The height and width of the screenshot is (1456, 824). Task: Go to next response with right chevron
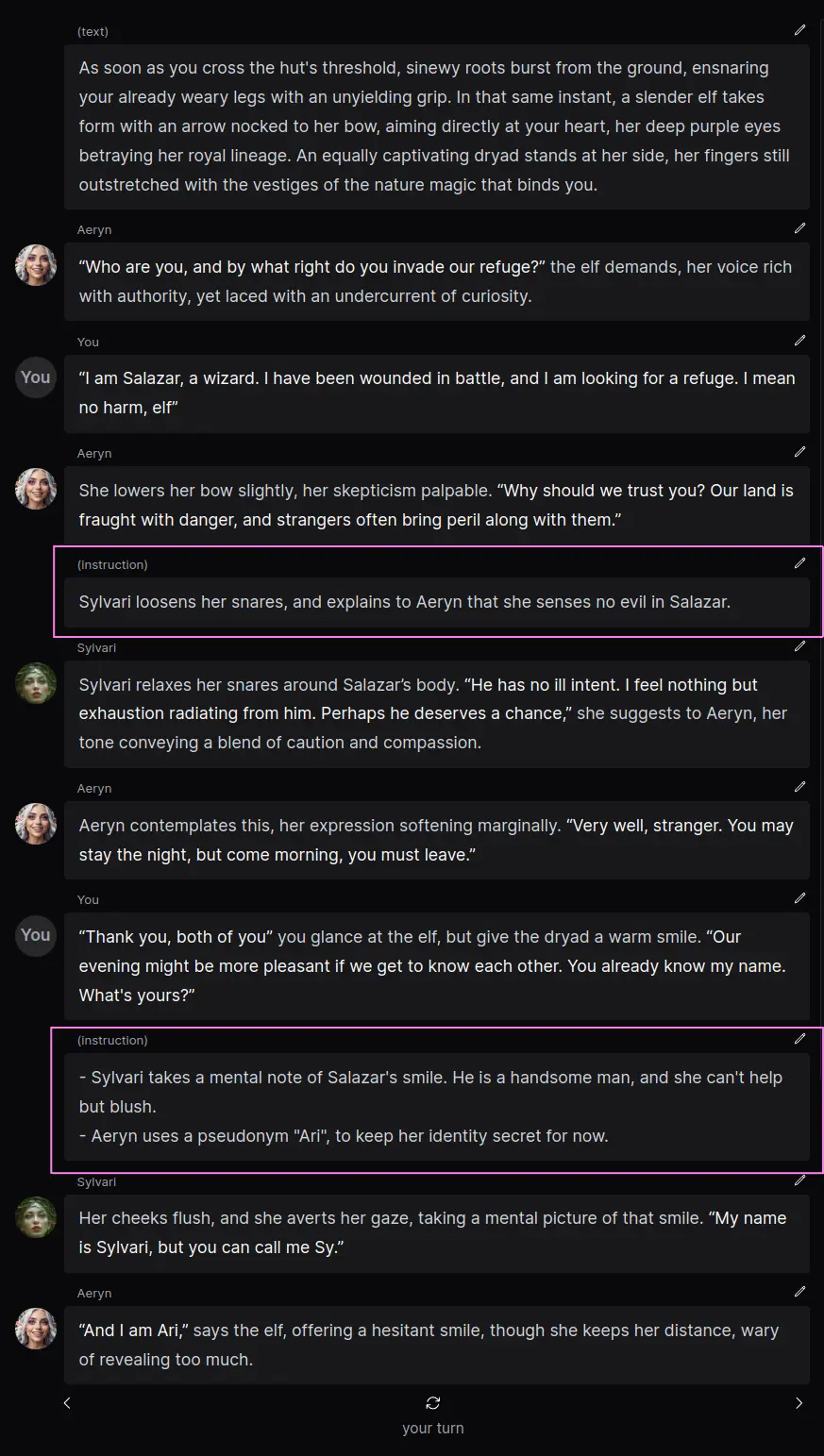(799, 1403)
